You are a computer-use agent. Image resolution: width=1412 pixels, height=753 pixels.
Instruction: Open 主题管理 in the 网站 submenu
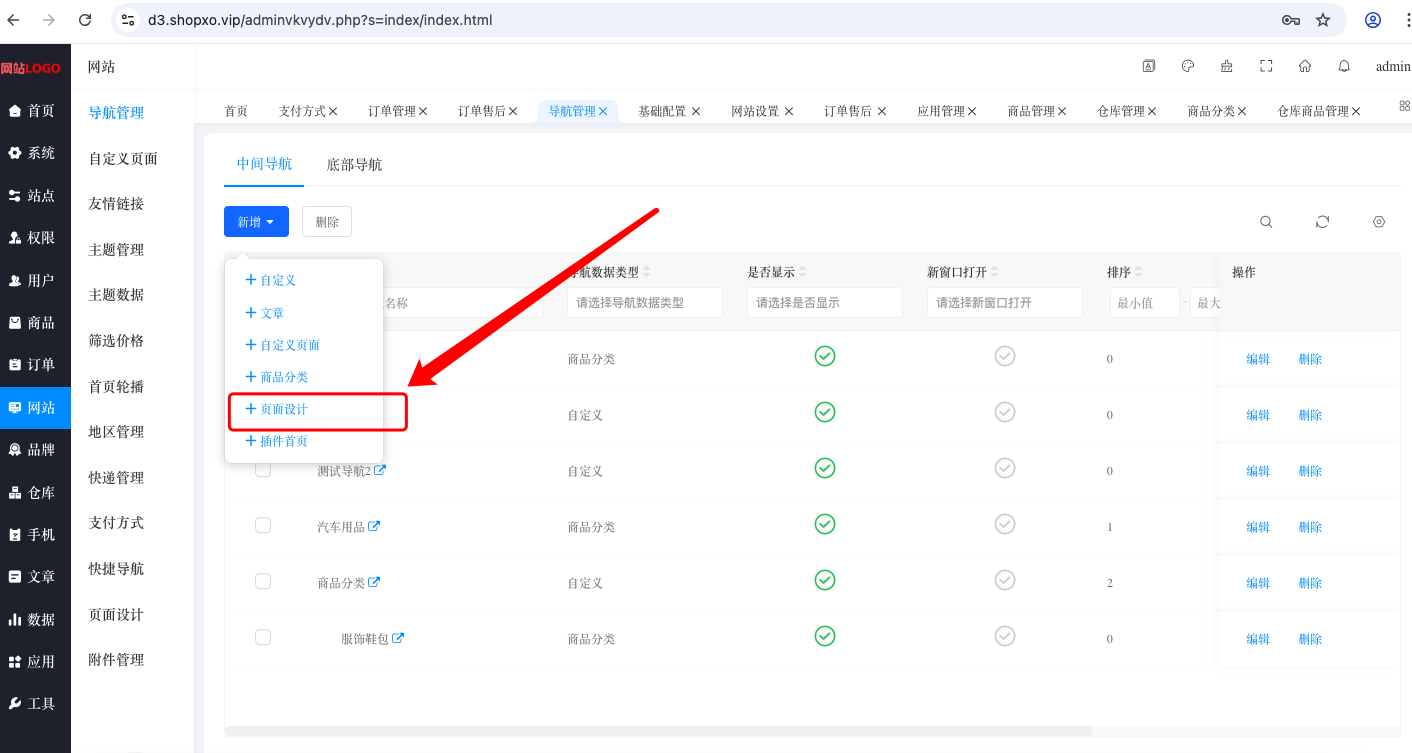pos(116,249)
